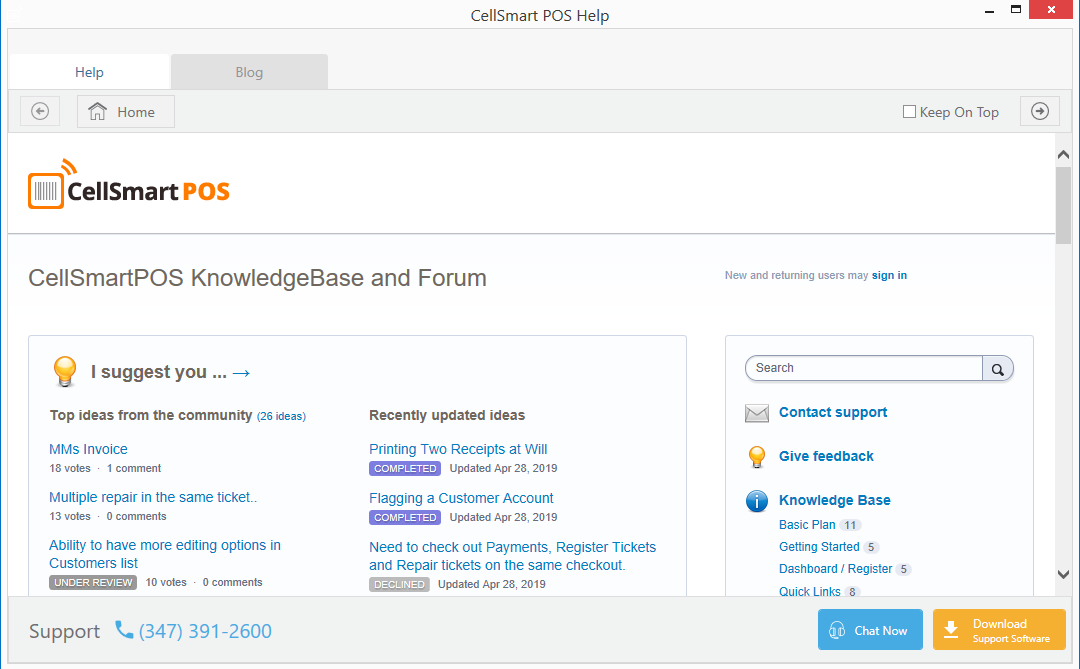Open Getting Started knowledge base category
This screenshot has height=669, width=1080.
pyautogui.click(x=819, y=547)
